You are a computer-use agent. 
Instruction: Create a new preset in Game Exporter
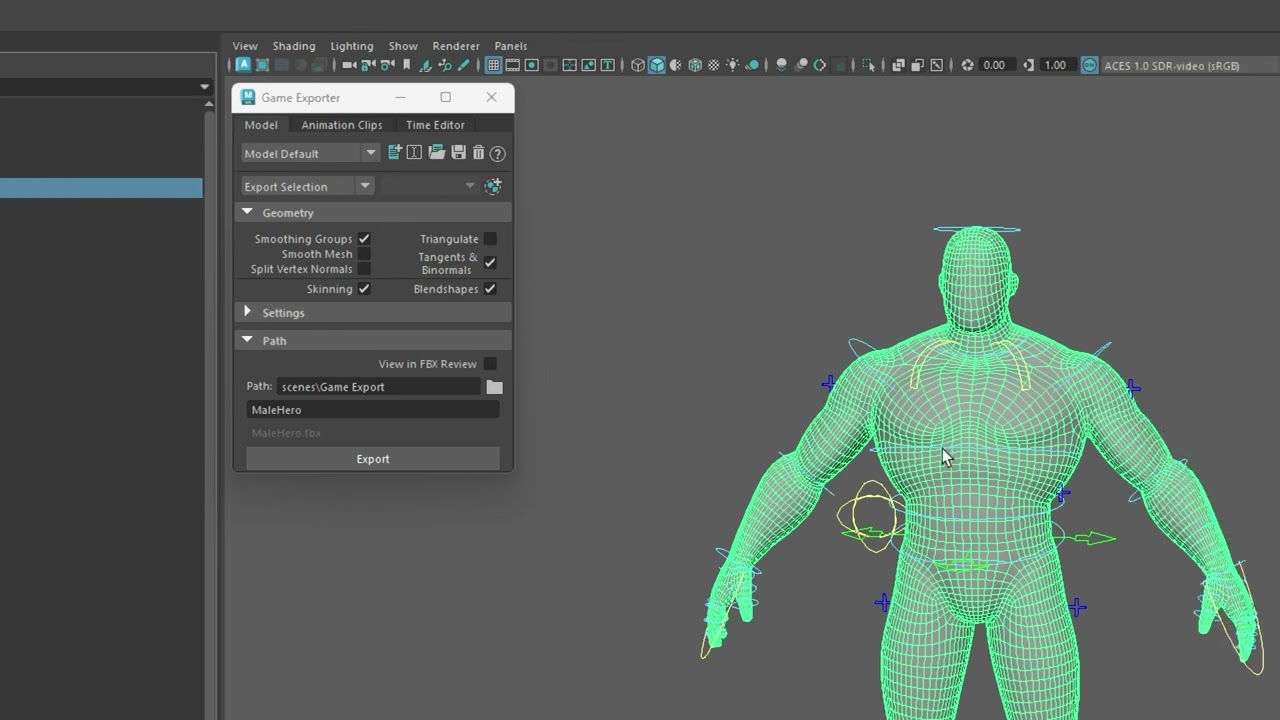395,152
